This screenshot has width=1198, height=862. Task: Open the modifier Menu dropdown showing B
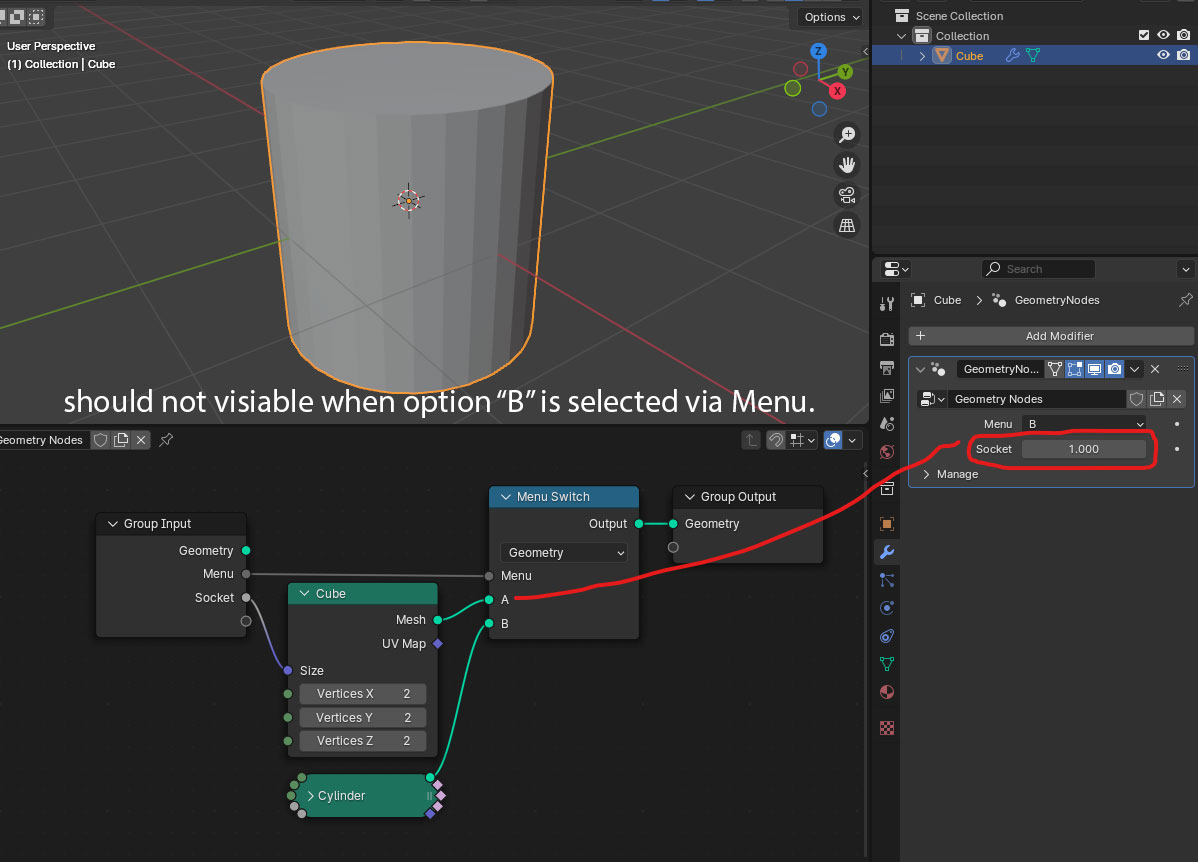click(x=1084, y=424)
